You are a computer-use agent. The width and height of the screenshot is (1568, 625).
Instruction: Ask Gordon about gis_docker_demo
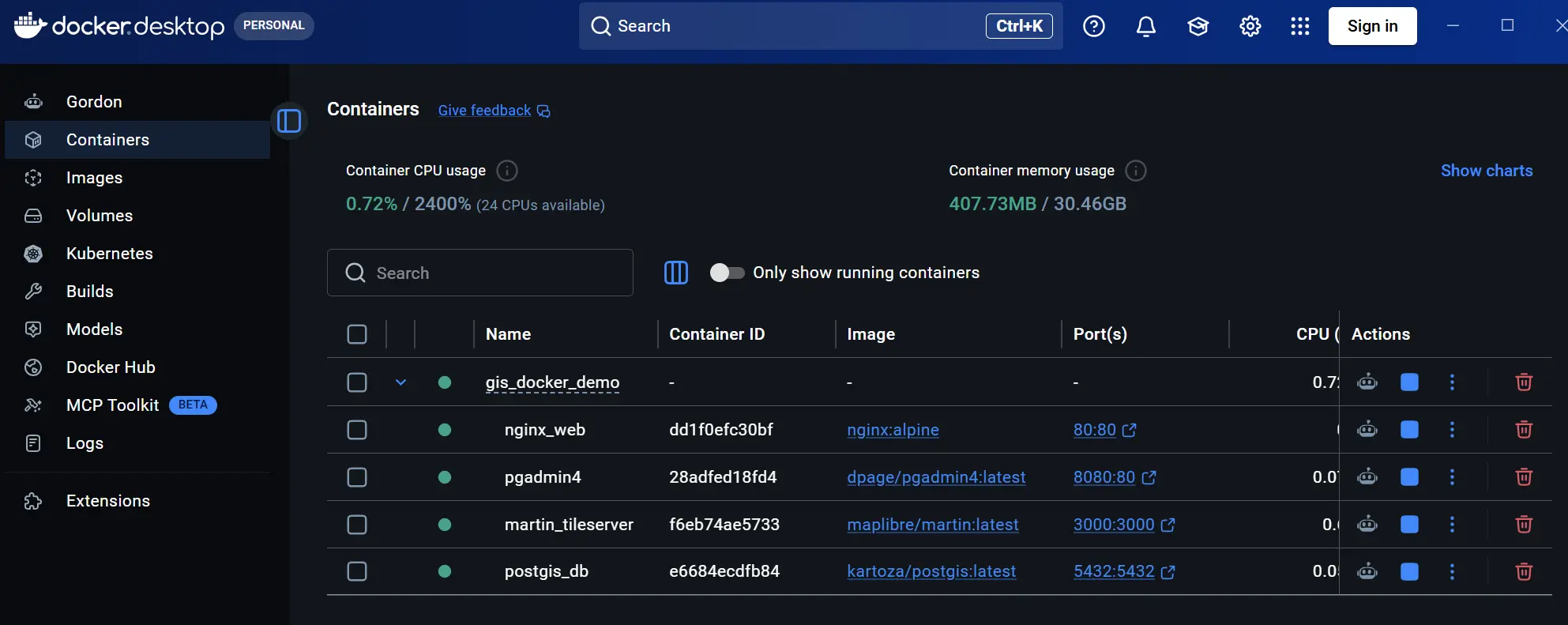pyautogui.click(x=1367, y=382)
